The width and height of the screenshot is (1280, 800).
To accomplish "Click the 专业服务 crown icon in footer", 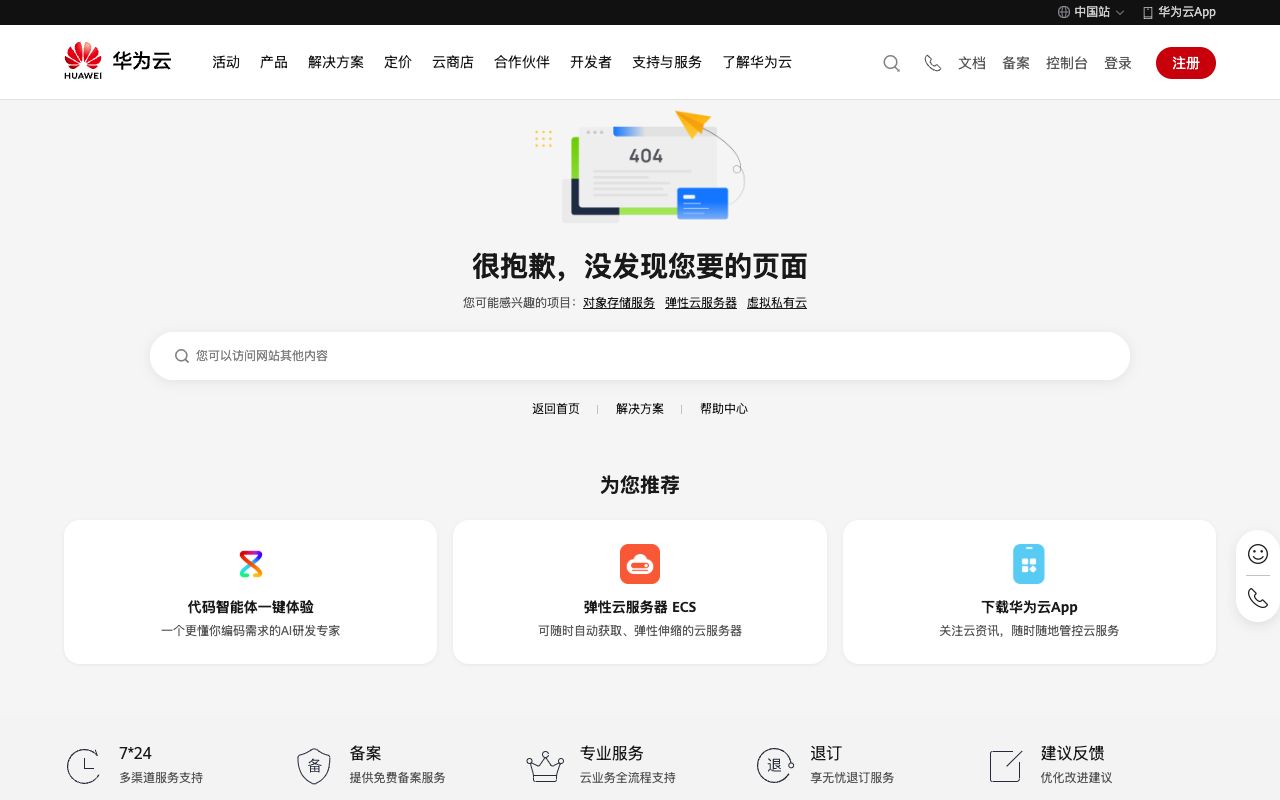I will coord(545,766).
